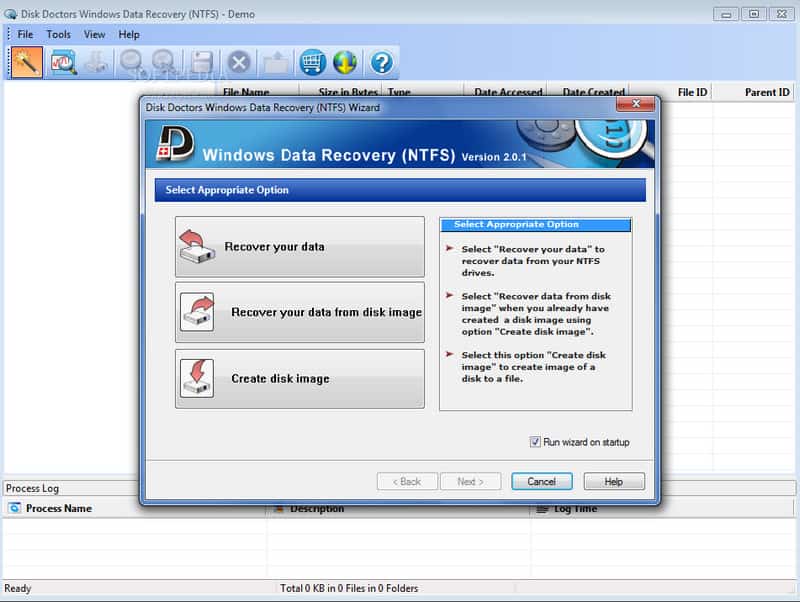Open the blue question mark help icon

(382, 63)
